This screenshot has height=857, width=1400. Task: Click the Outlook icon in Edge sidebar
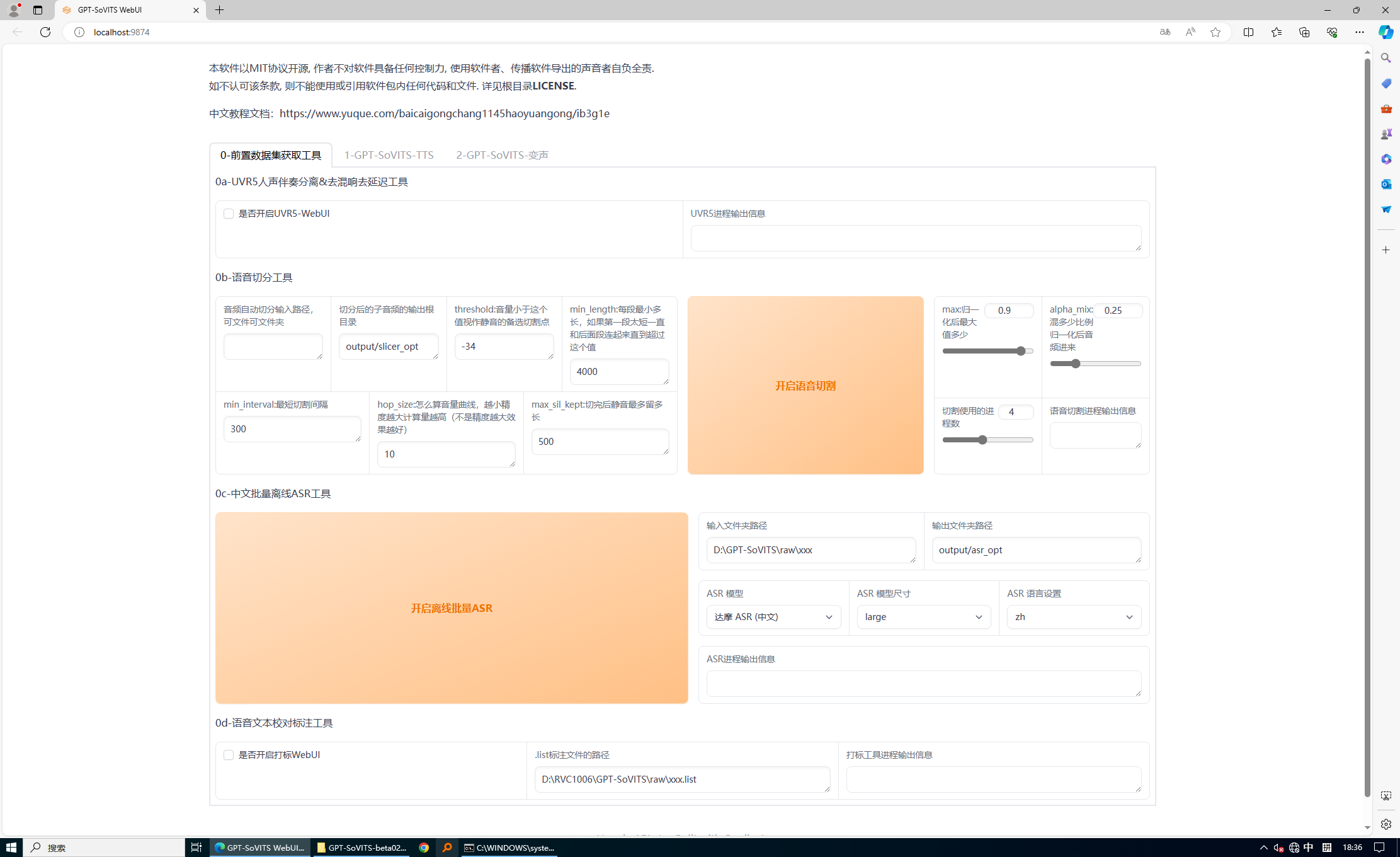pos(1386,184)
